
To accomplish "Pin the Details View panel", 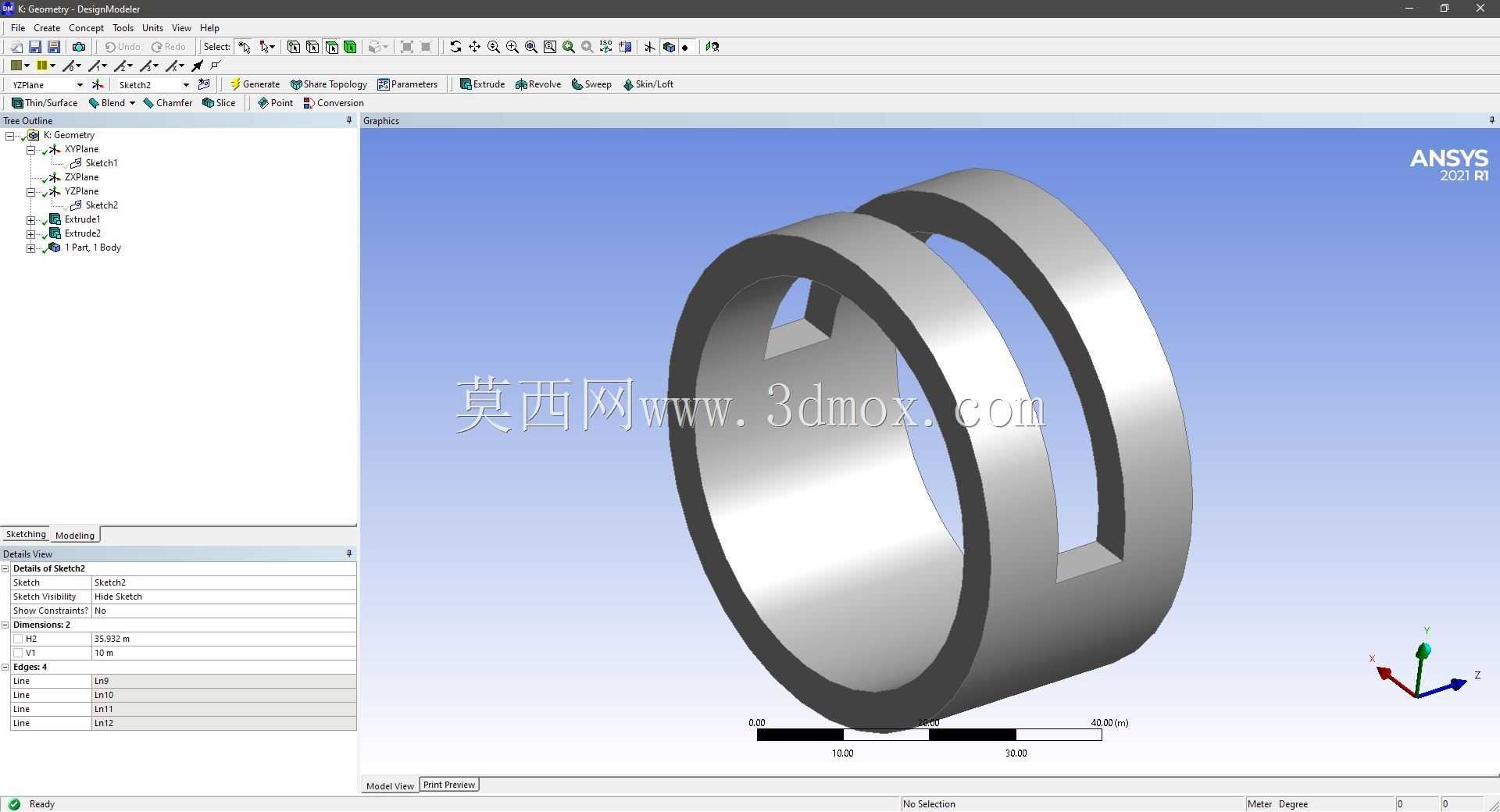I will tap(349, 554).
